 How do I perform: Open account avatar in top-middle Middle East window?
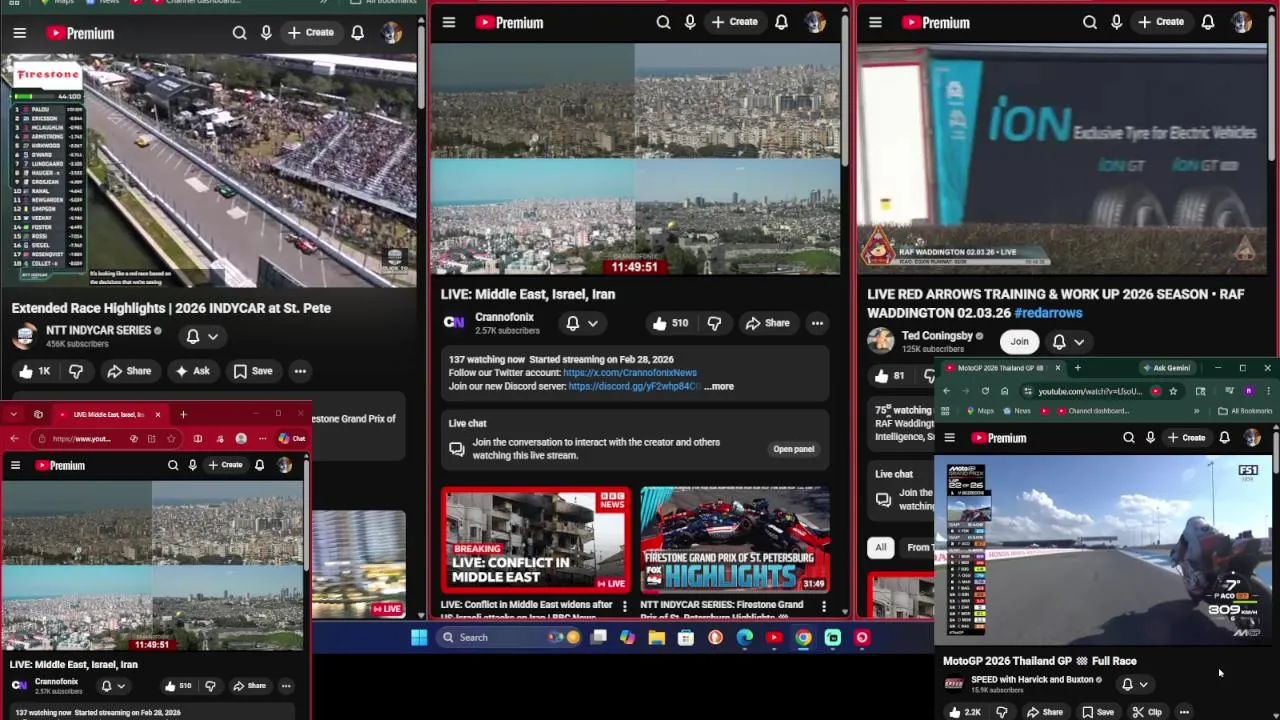pos(816,22)
